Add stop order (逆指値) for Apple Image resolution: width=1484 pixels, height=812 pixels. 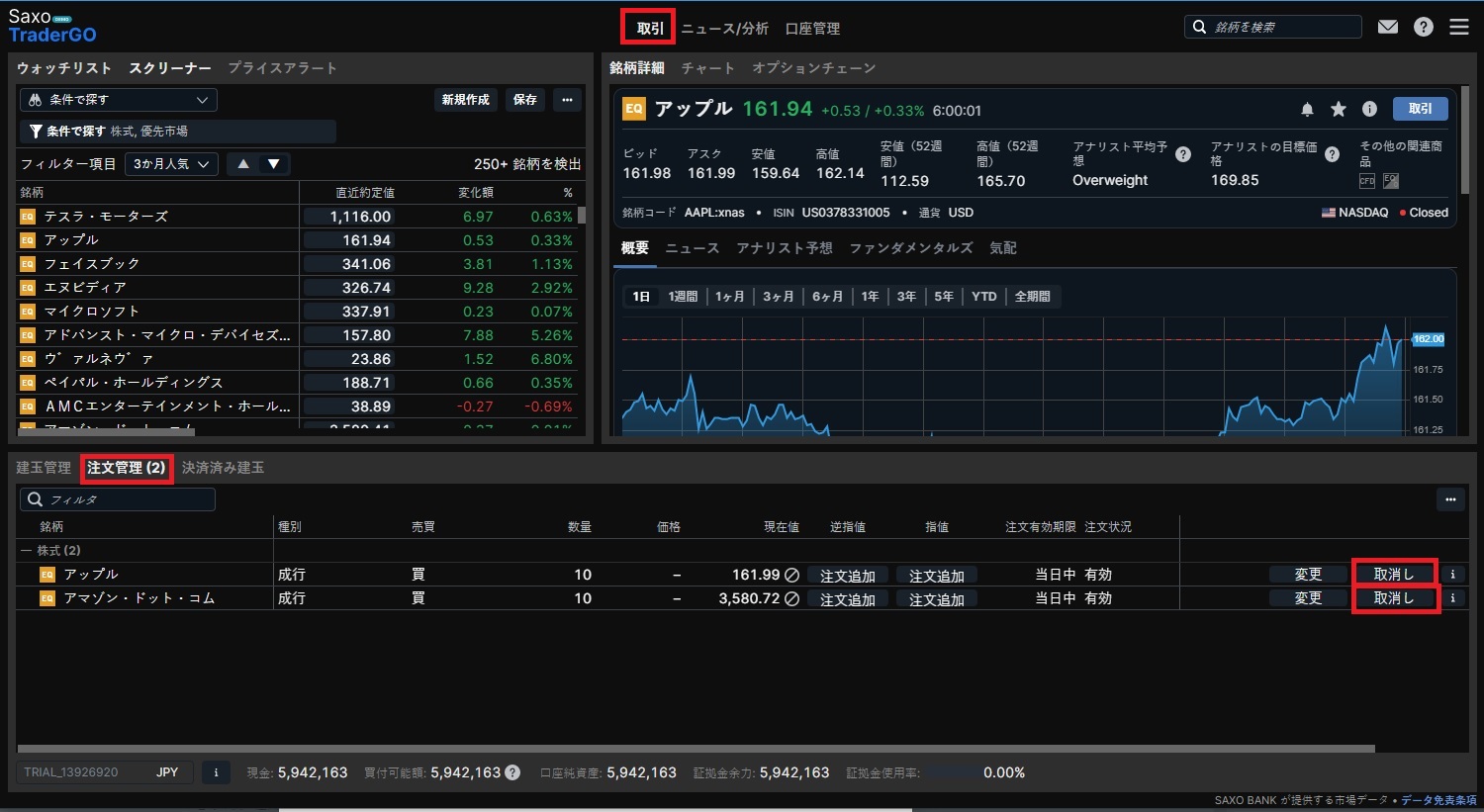point(848,576)
